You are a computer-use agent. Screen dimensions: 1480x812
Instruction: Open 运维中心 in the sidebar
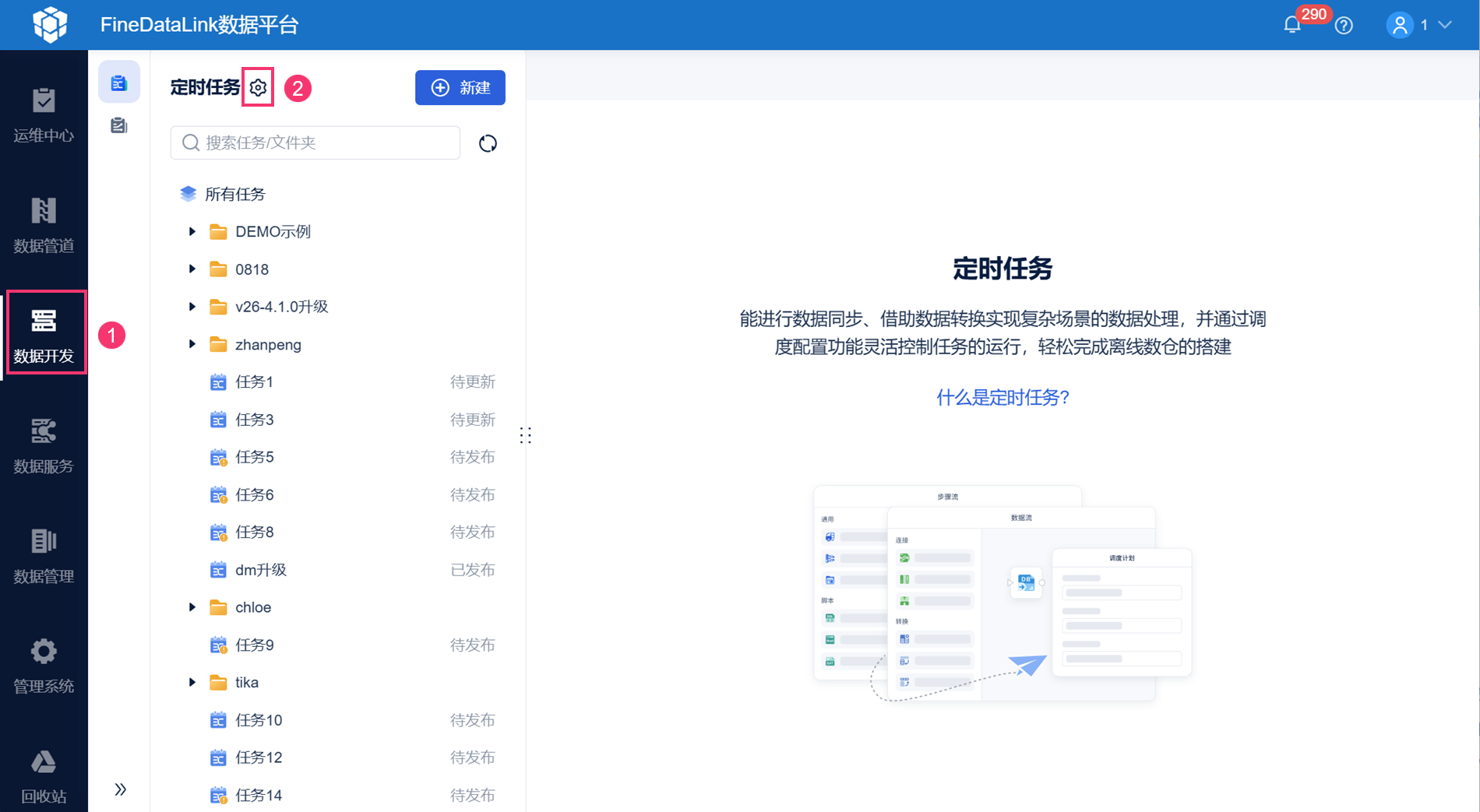44,115
